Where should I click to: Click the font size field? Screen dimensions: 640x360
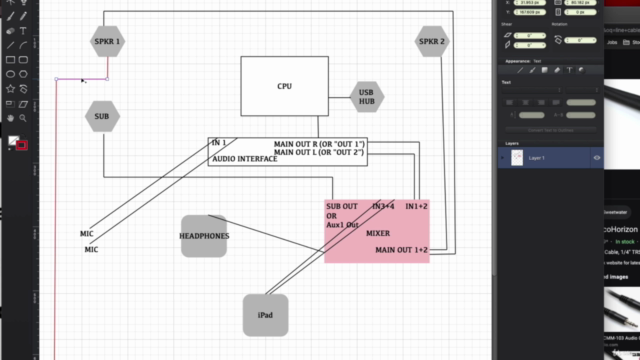581,102
